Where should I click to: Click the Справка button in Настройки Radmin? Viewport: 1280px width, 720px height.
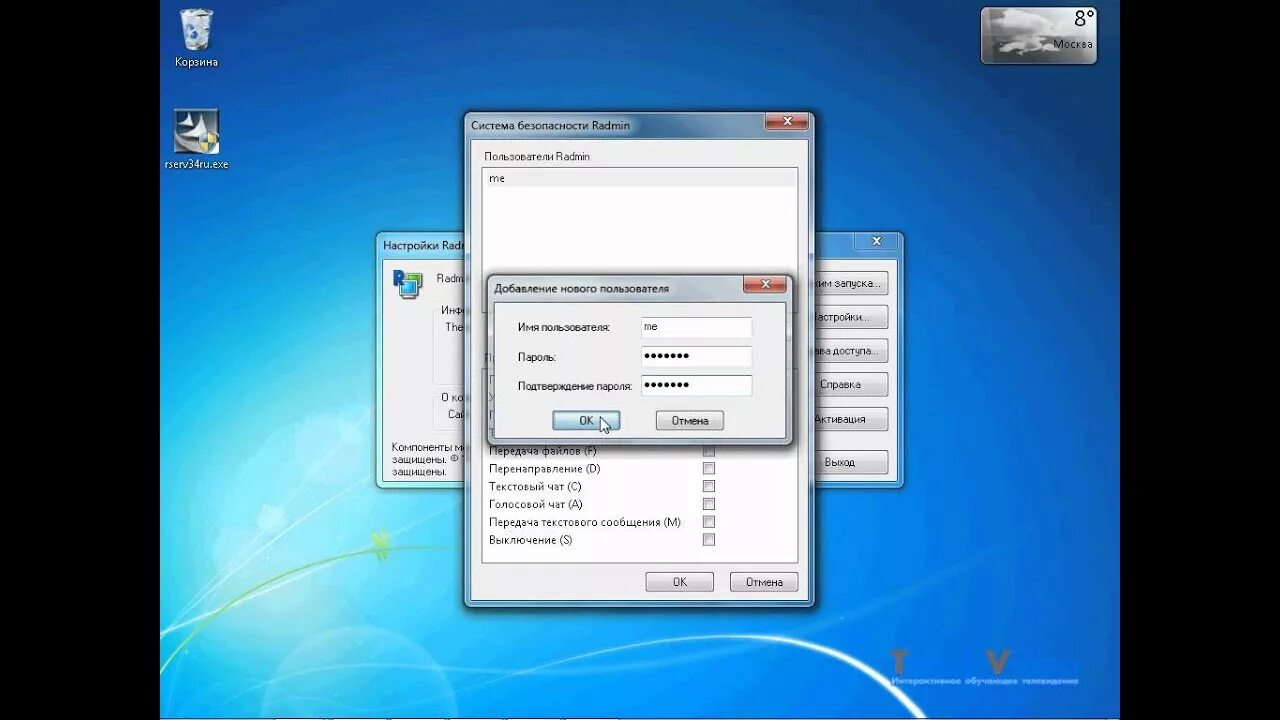pyautogui.click(x=851, y=384)
